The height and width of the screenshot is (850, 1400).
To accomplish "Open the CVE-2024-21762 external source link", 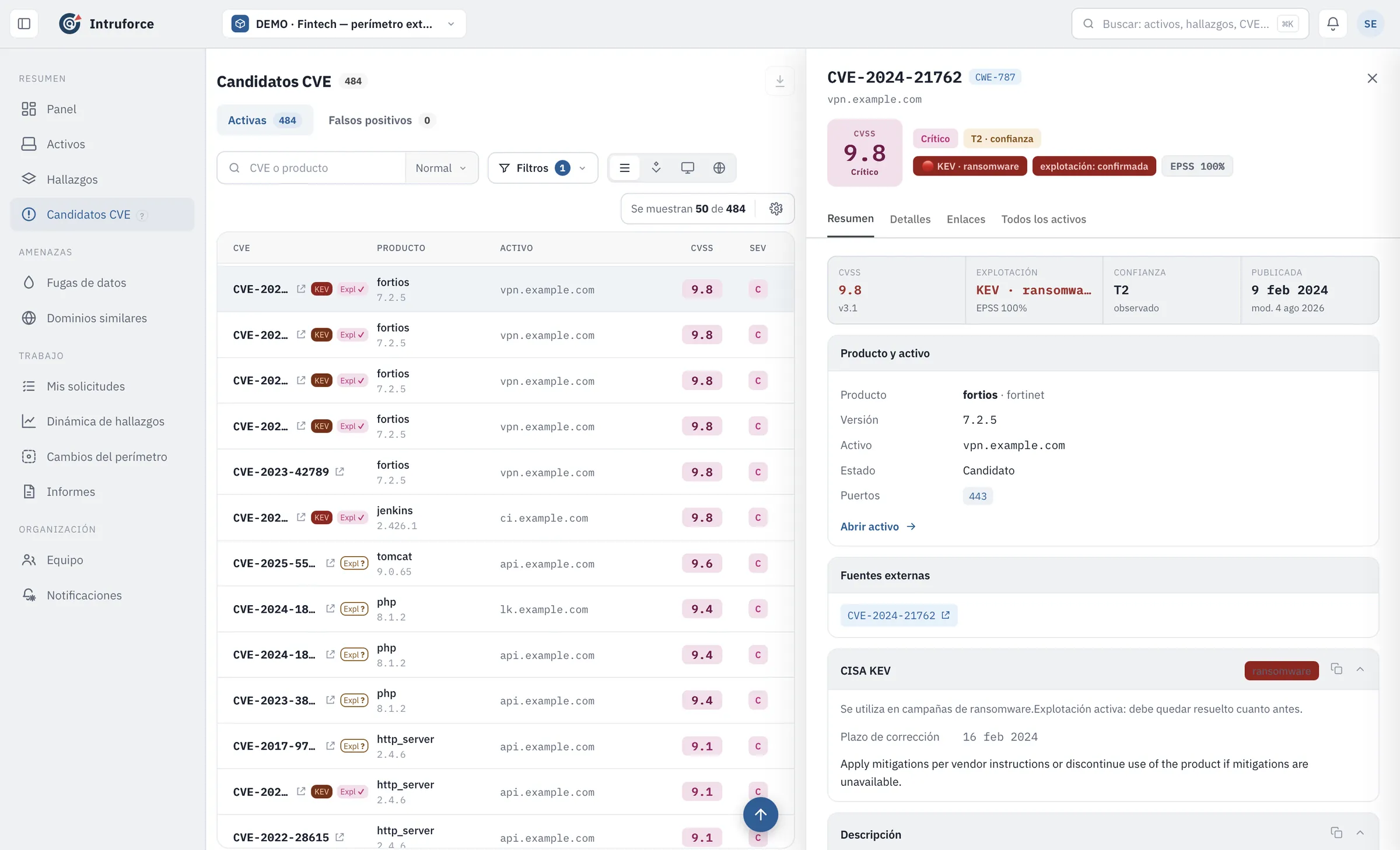I will (x=898, y=615).
